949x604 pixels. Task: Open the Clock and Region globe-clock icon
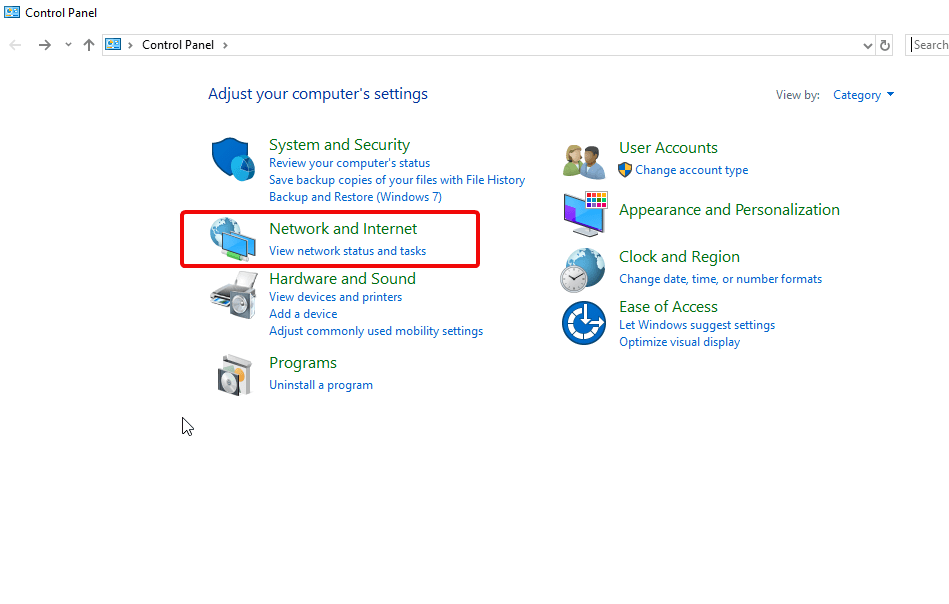(x=582, y=270)
